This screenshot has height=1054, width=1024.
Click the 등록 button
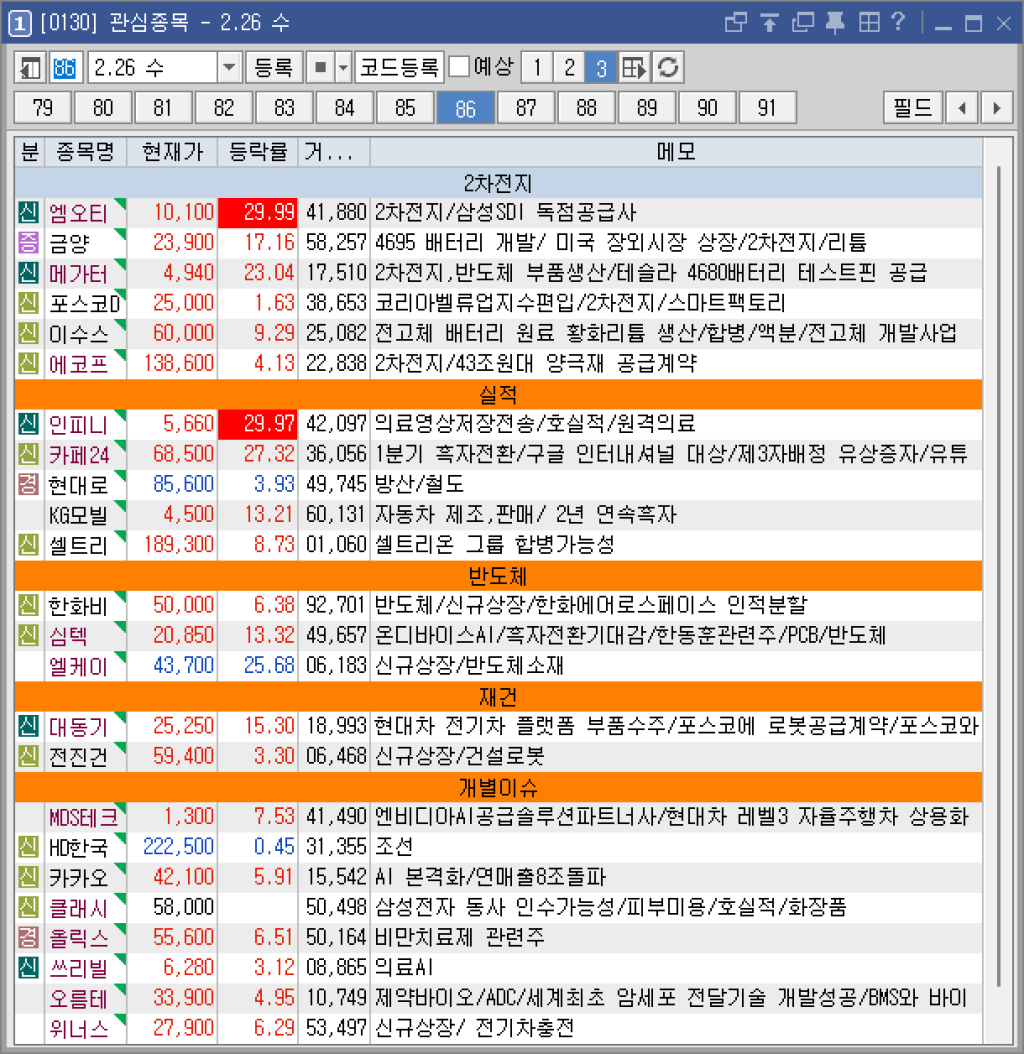tap(274, 67)
